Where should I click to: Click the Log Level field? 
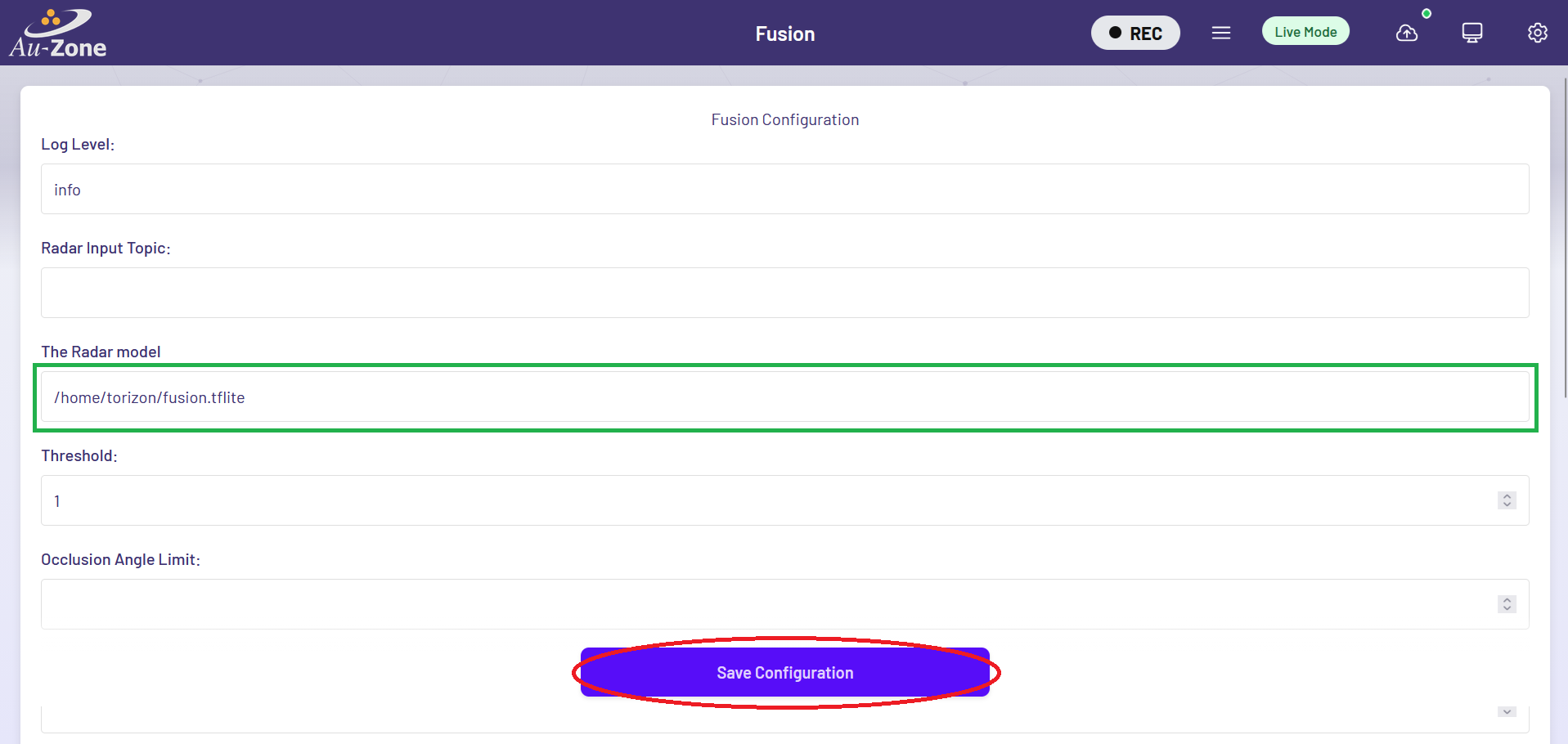coord(785,189)
